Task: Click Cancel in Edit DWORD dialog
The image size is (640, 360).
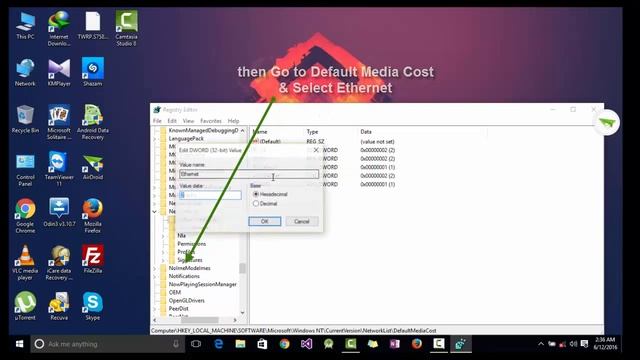Action: click(x=302, y=221)
